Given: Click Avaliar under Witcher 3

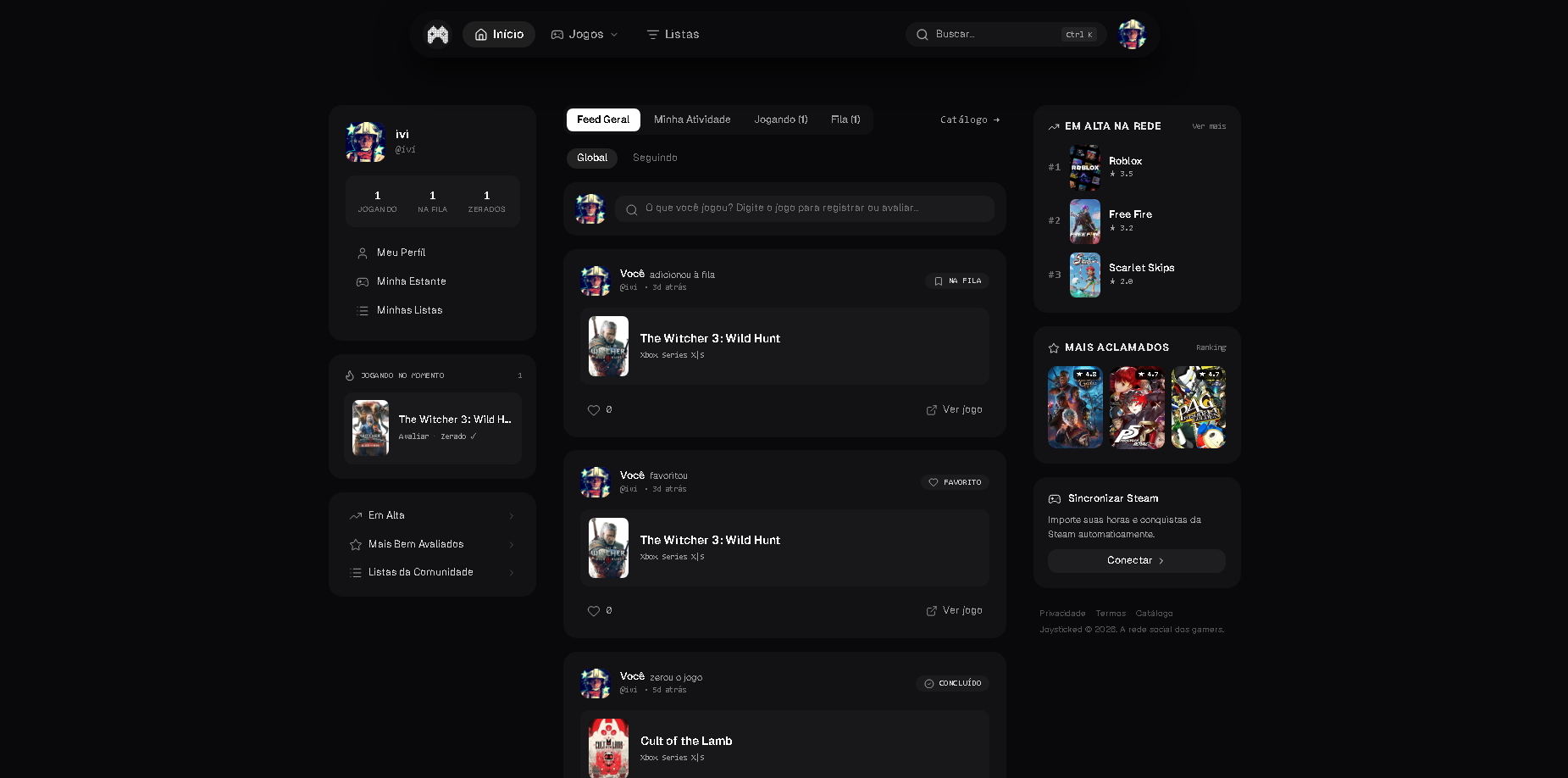Looking at the screenshot, I should click(413, 436).
